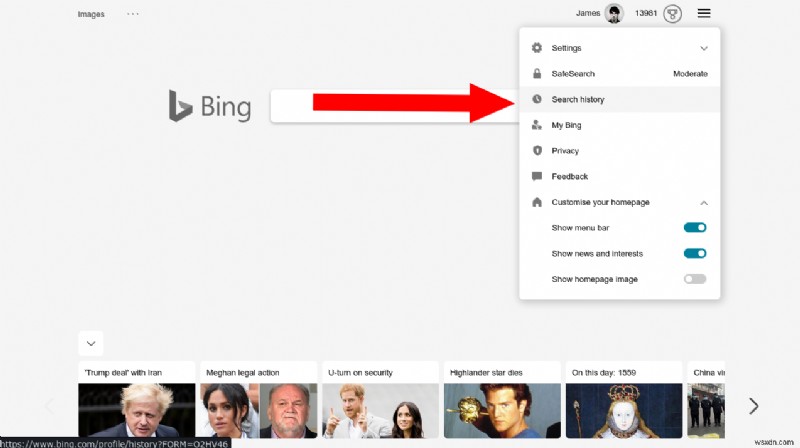Collapse news carousel with down chevron
This screenshot has width=800, height=448.
tap(91, 343)
